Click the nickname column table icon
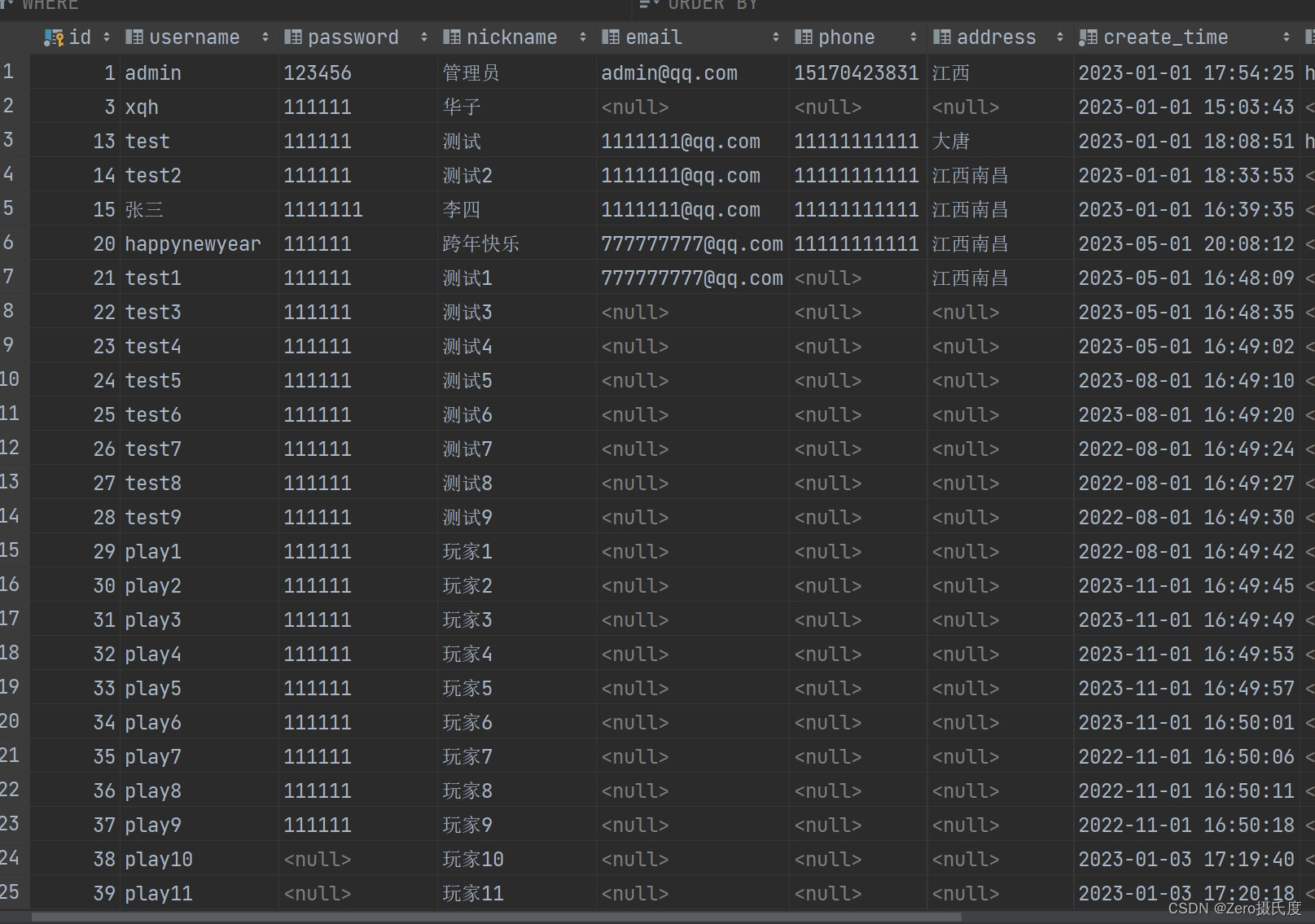Screen dimensions: 1315x924 pyautogui.click(x=451, y=37)
